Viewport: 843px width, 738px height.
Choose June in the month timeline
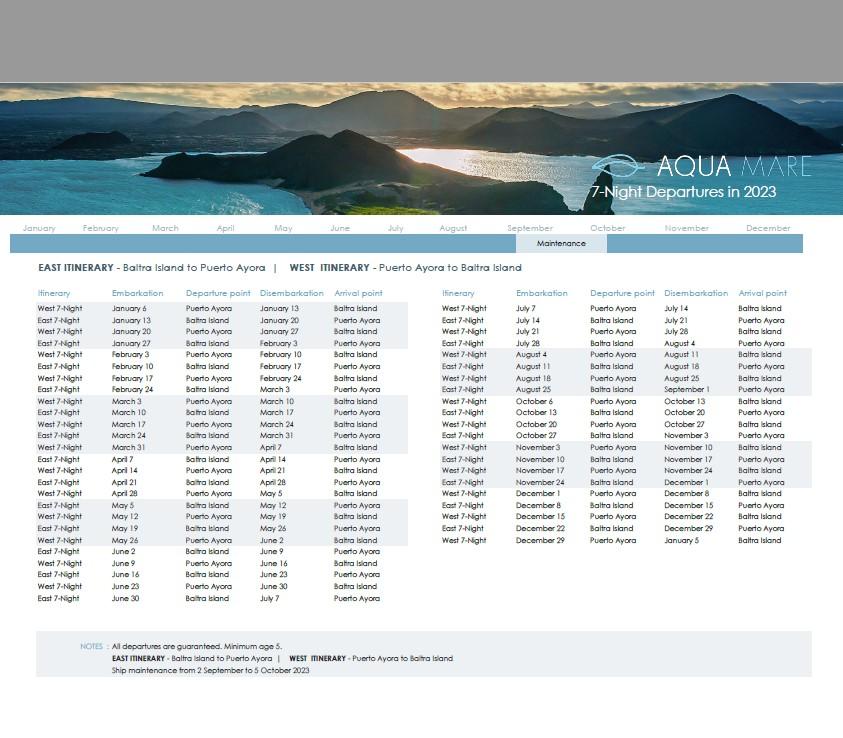pyautogui.click(x=340, y=228)
